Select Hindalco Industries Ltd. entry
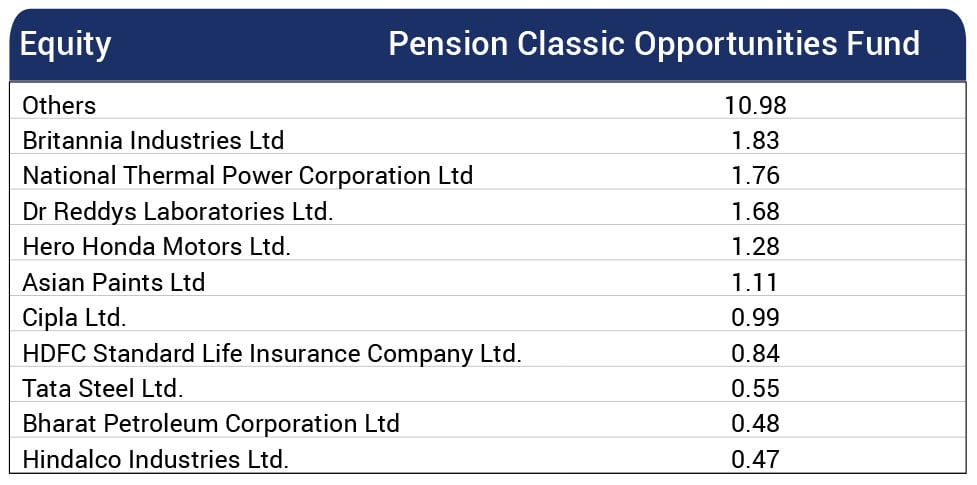The width and height of the screenshot is (977, 485). coord(155,459)
